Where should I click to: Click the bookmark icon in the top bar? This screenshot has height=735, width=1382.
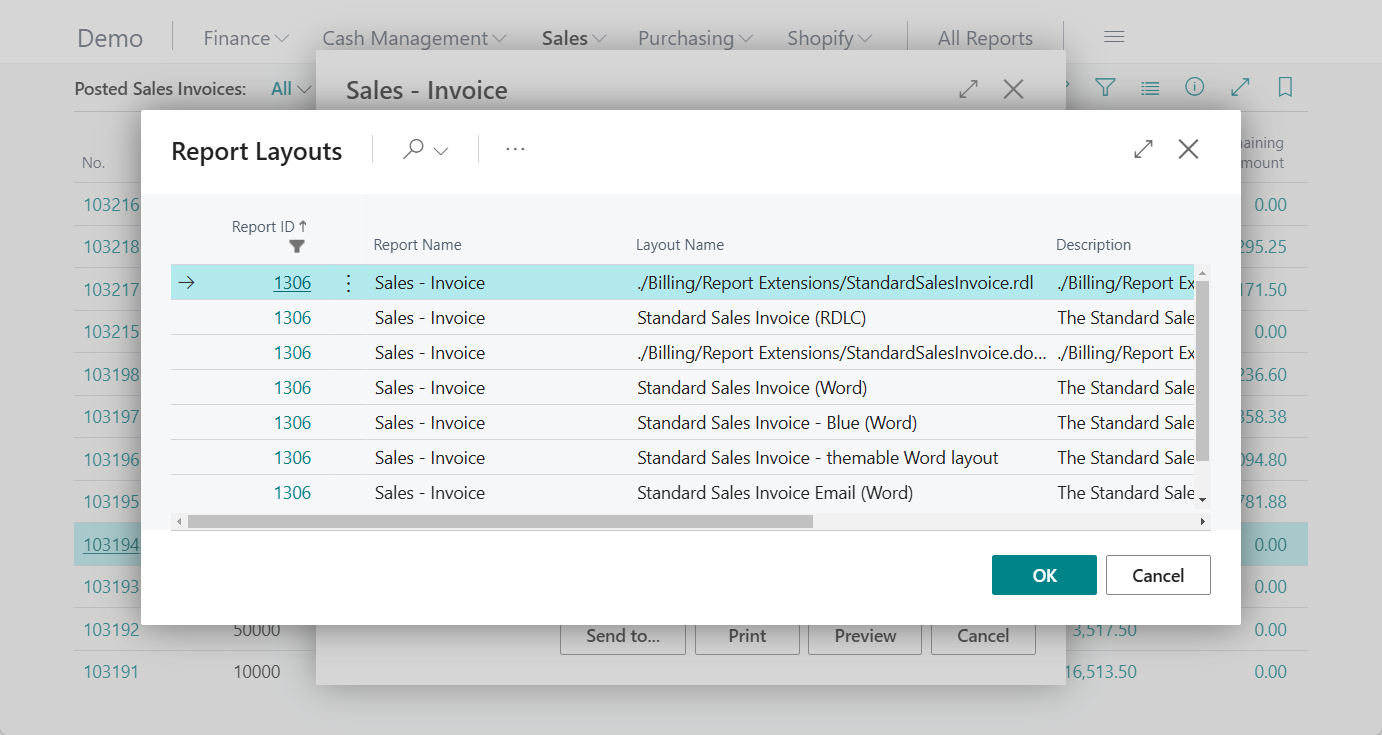pyautogui.click(x=1284, y=88)
